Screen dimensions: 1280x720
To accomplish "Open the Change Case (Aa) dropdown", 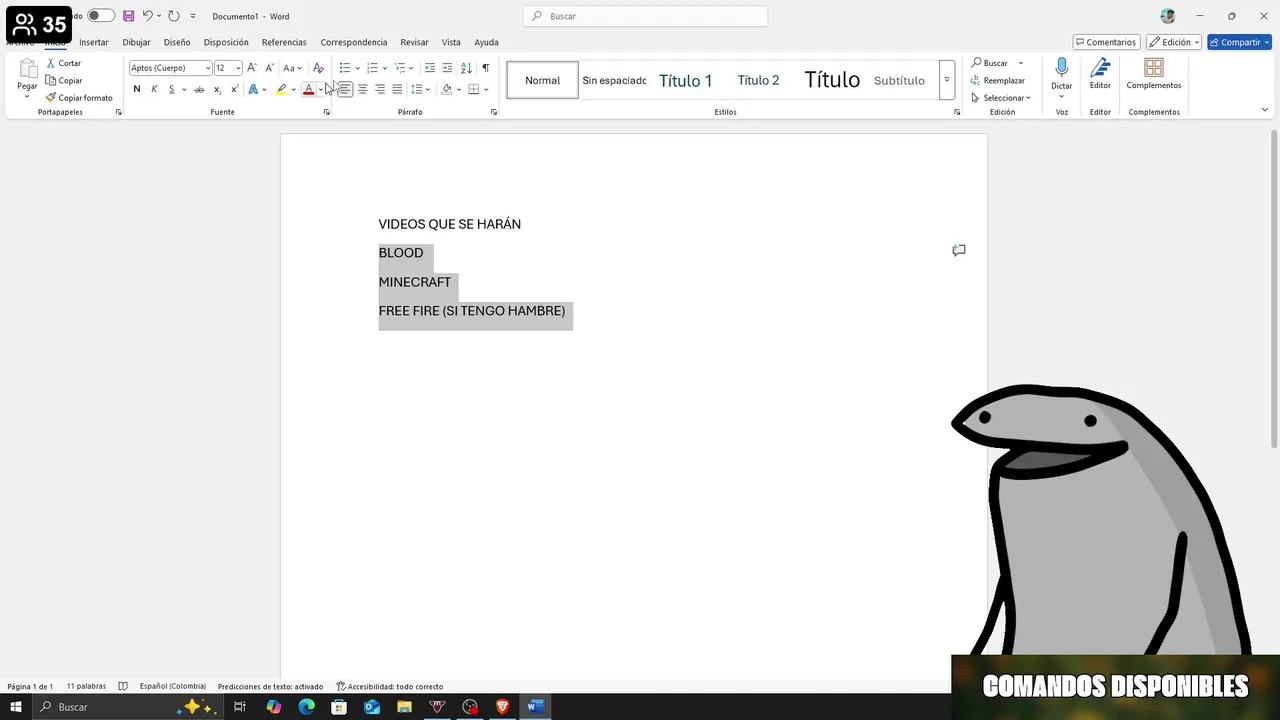I will 292,68.
